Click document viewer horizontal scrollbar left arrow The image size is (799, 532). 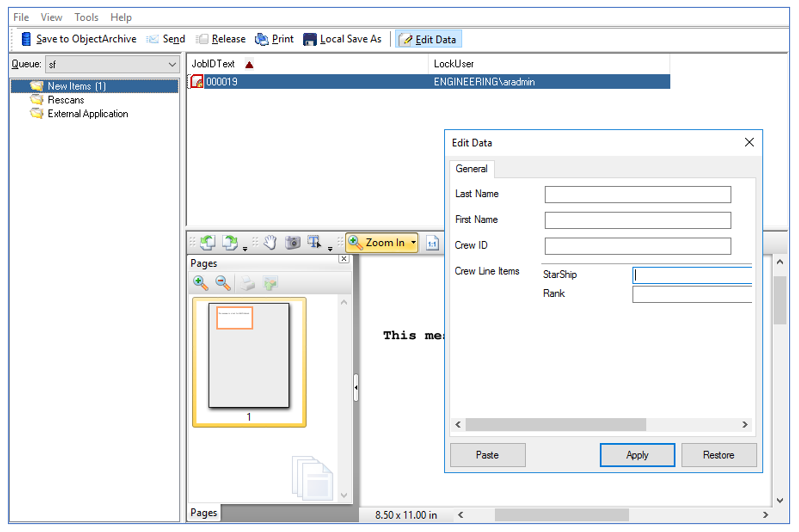(x=460, y=515)
